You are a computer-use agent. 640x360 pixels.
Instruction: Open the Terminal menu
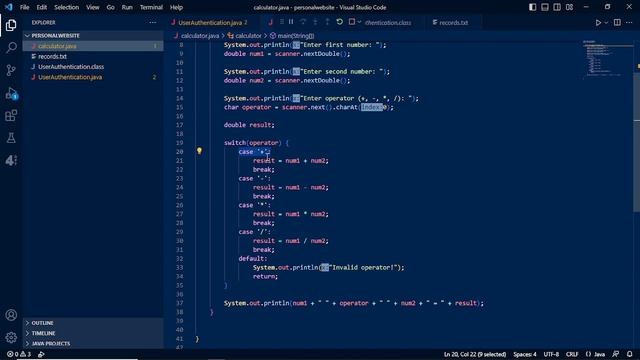point(151,7)
